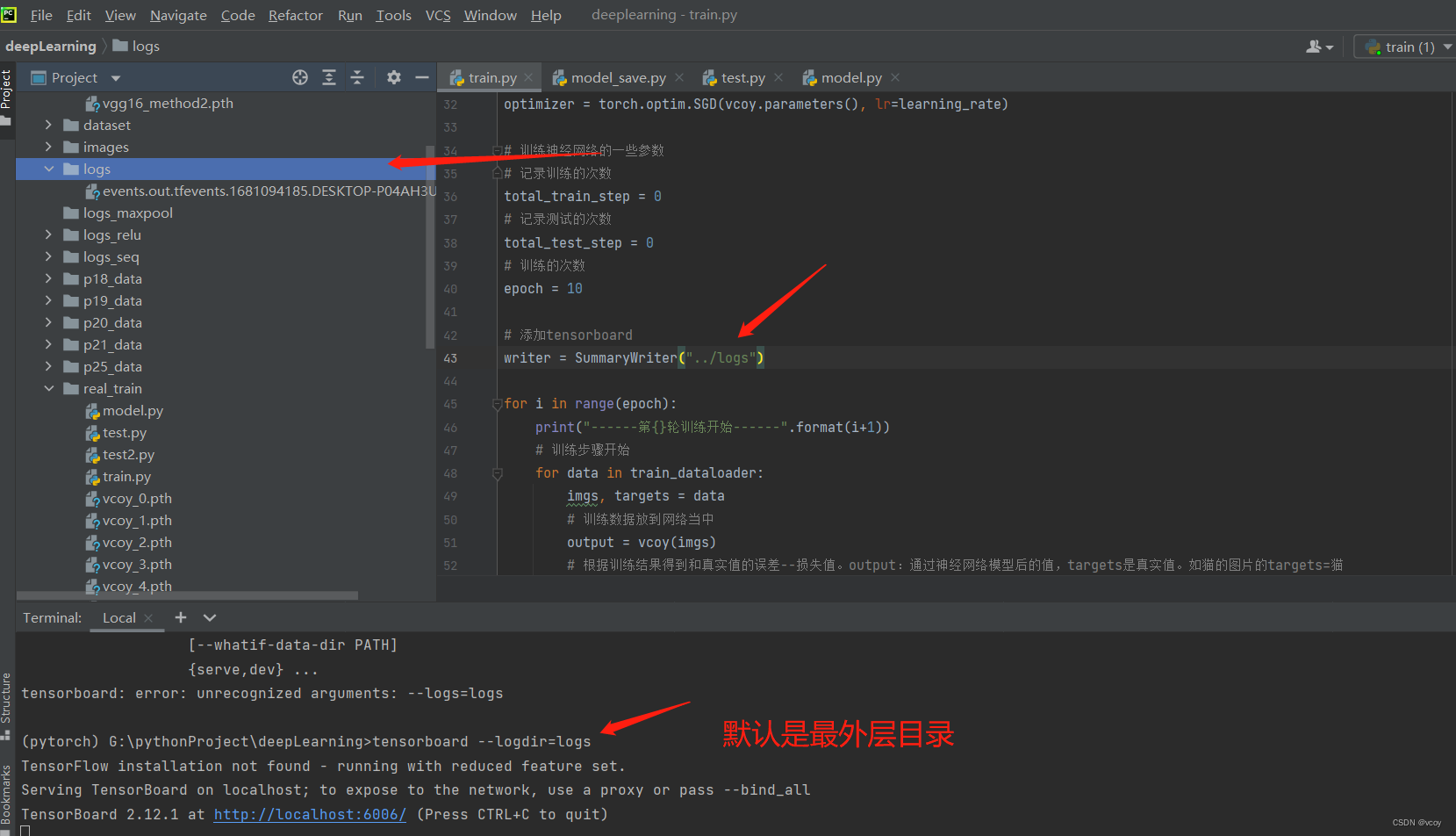The image size is (1456, 836).
Task: Open the File menu
Action: coord(41,15)
